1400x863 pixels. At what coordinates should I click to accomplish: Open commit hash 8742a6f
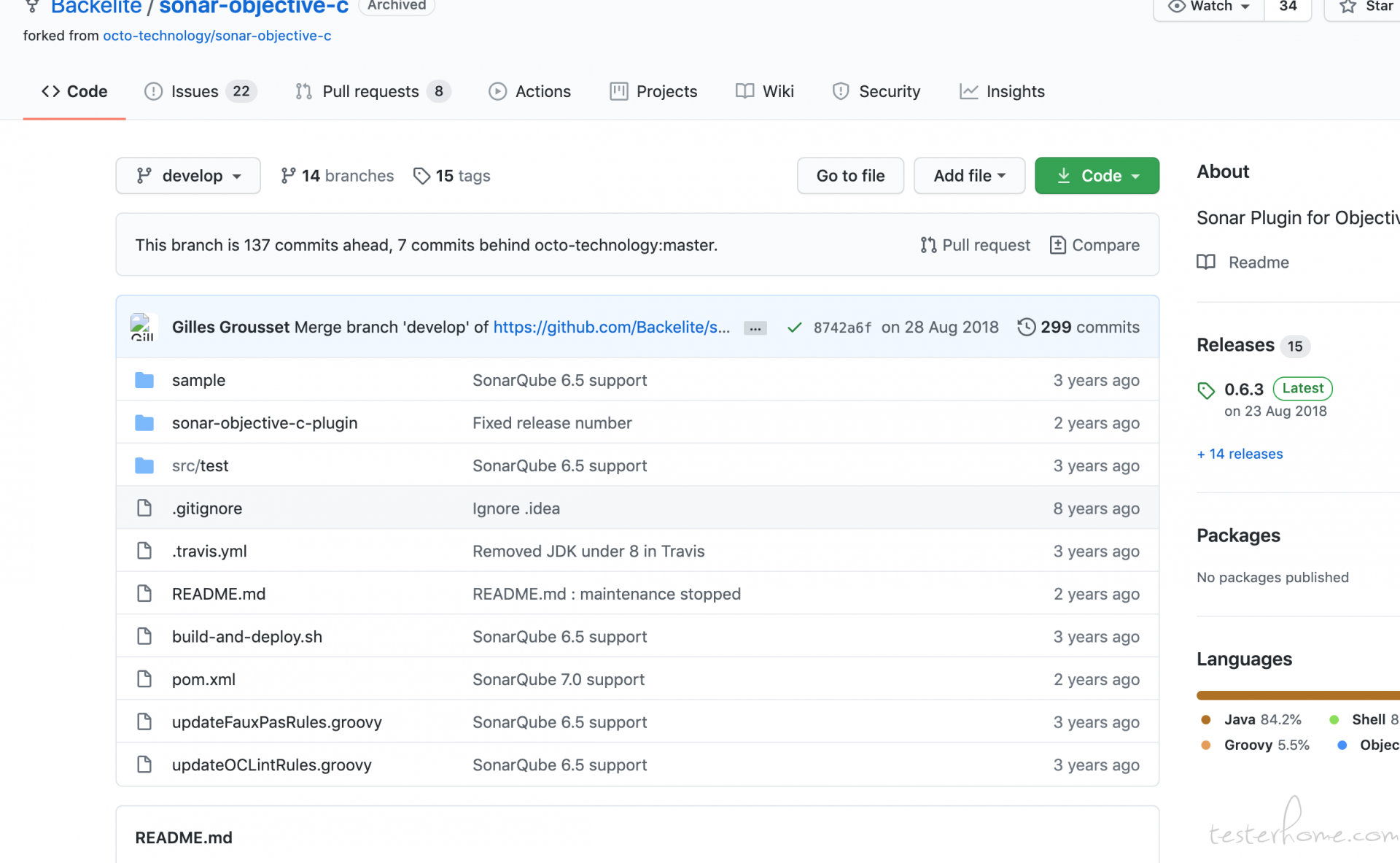(842, 328)
